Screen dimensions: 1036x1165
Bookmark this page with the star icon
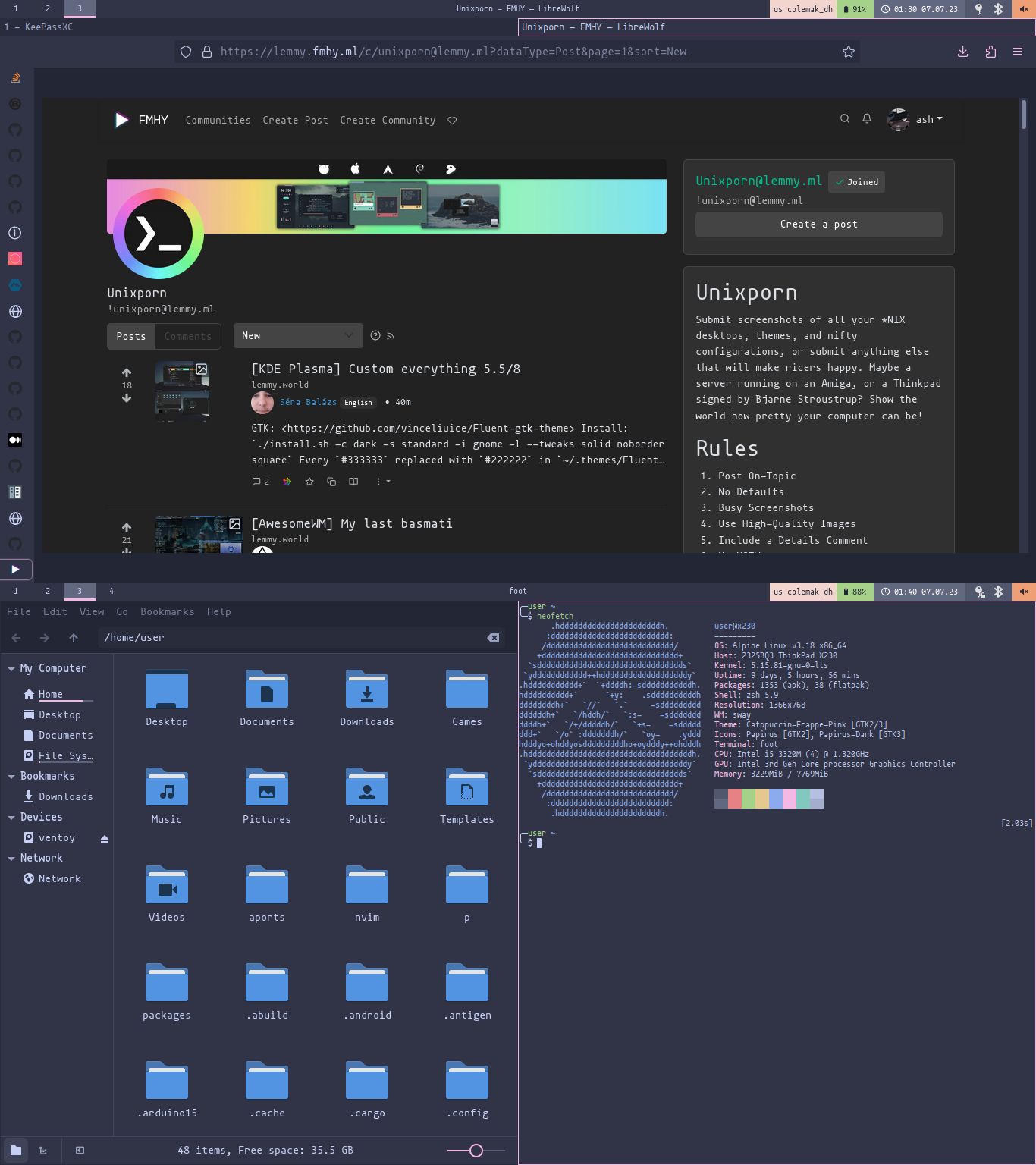(849, 52)
